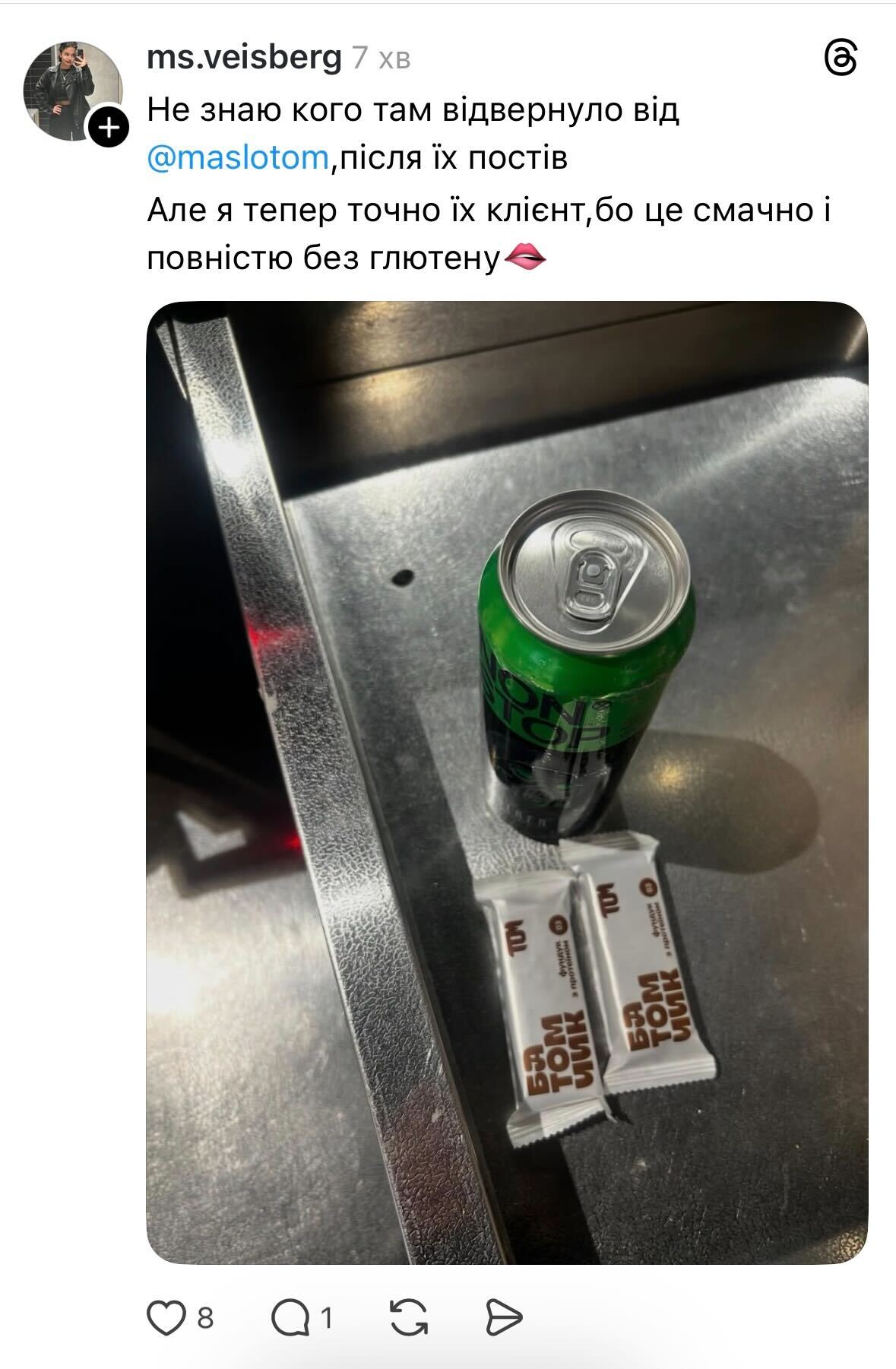
Task: Like the post with the heart icon
Action: point(166,1317)
